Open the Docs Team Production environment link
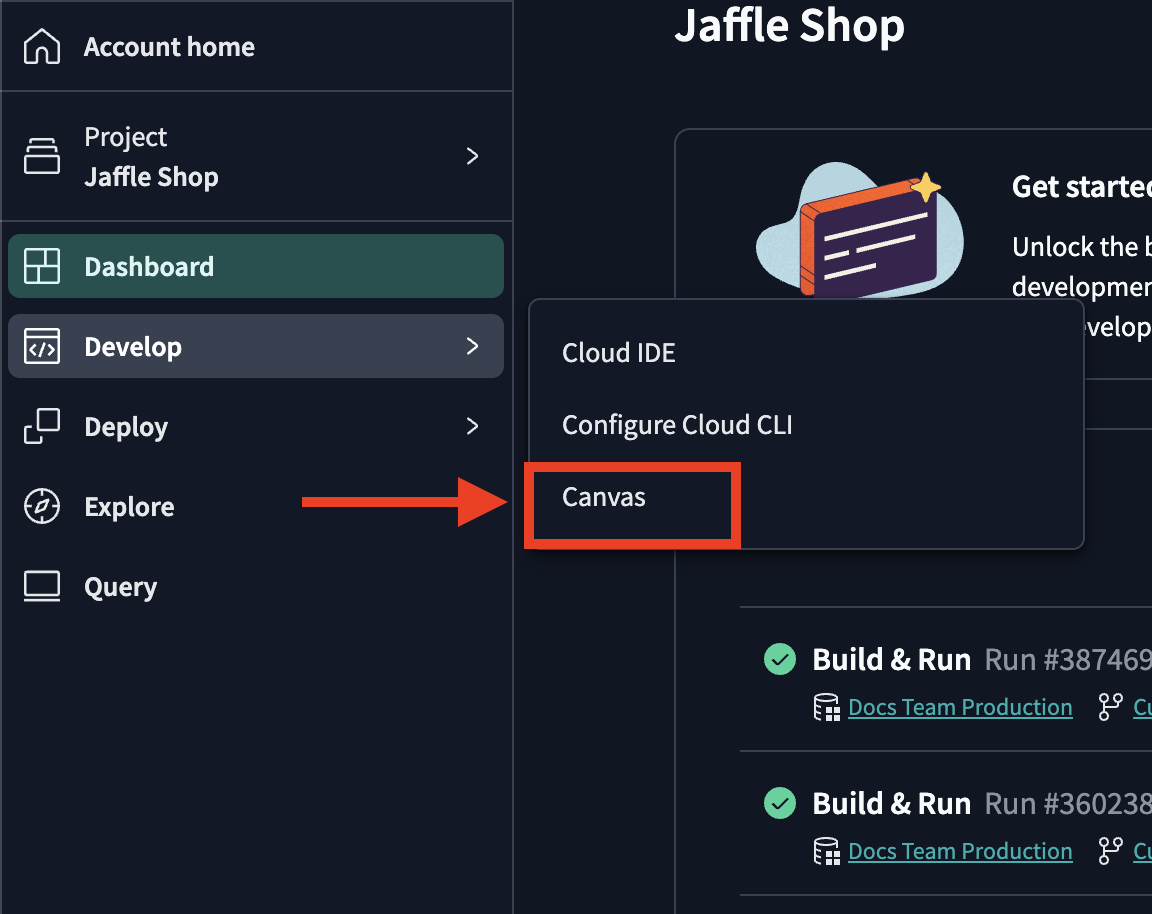The image size is (1152, 914). (959, 707)
